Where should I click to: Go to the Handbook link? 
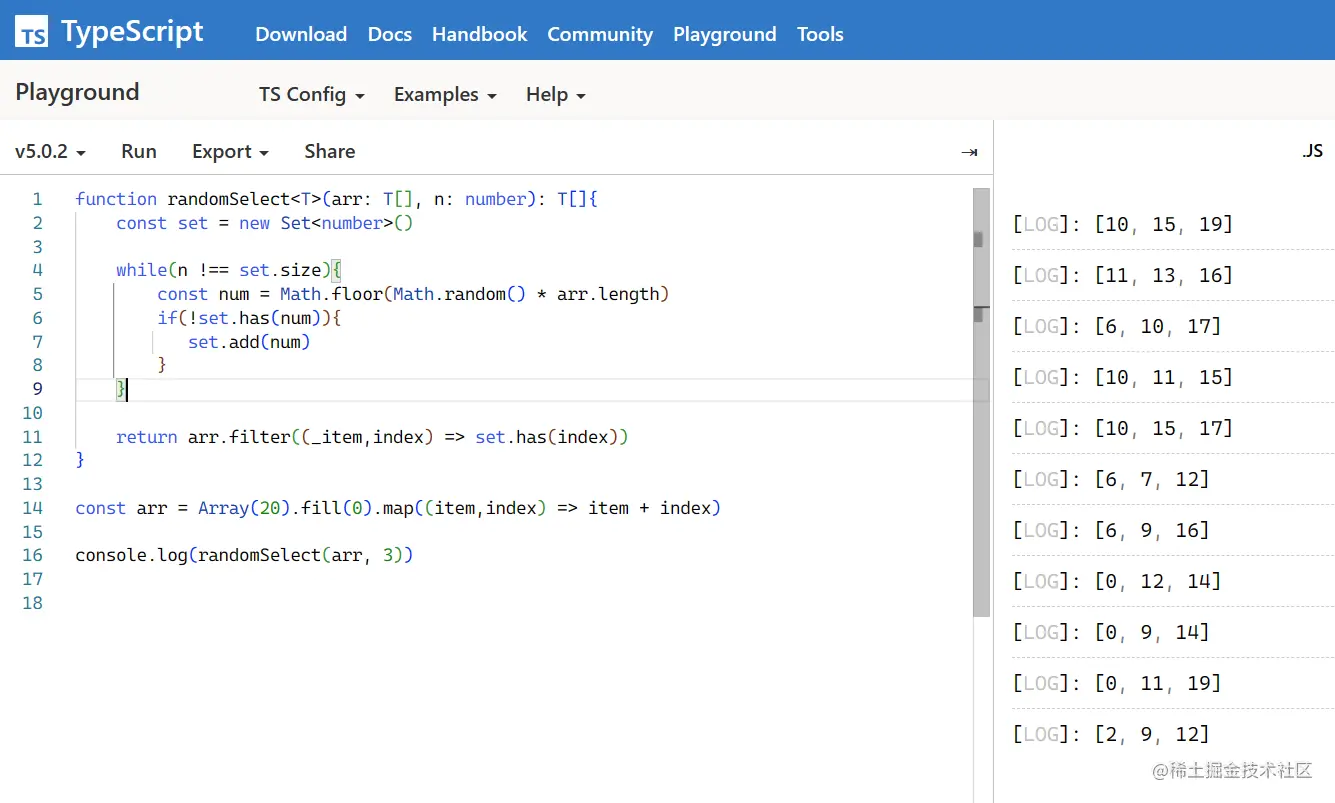click(x=480, y=34)
